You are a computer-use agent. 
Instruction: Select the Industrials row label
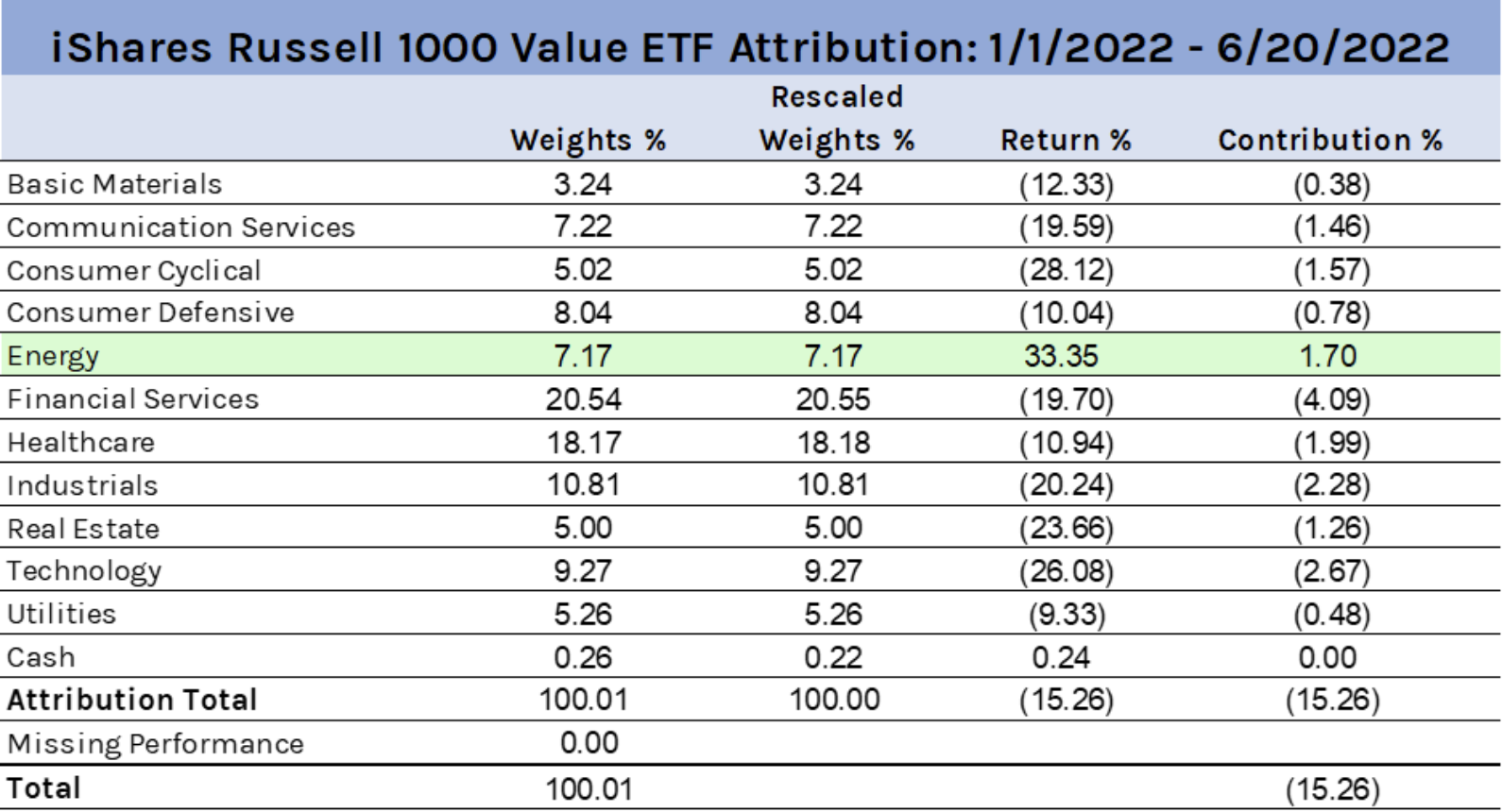[82, 485]
